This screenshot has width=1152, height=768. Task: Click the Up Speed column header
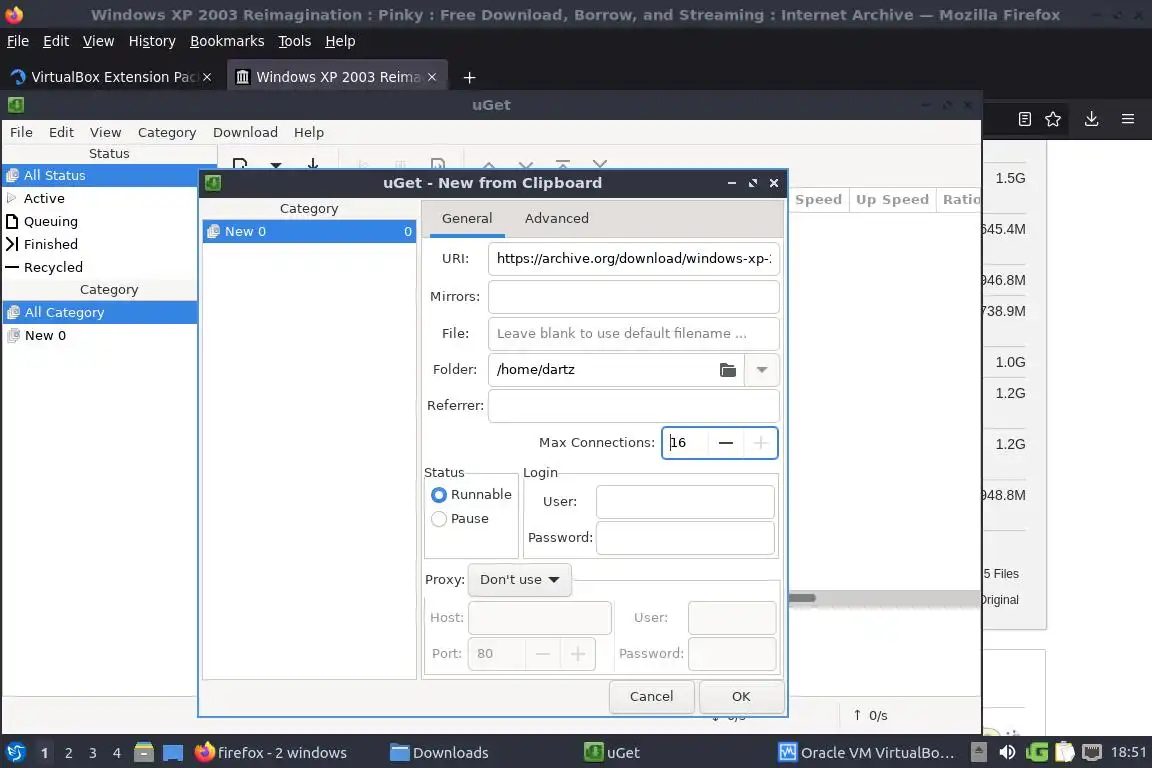[x=892, y=199]
